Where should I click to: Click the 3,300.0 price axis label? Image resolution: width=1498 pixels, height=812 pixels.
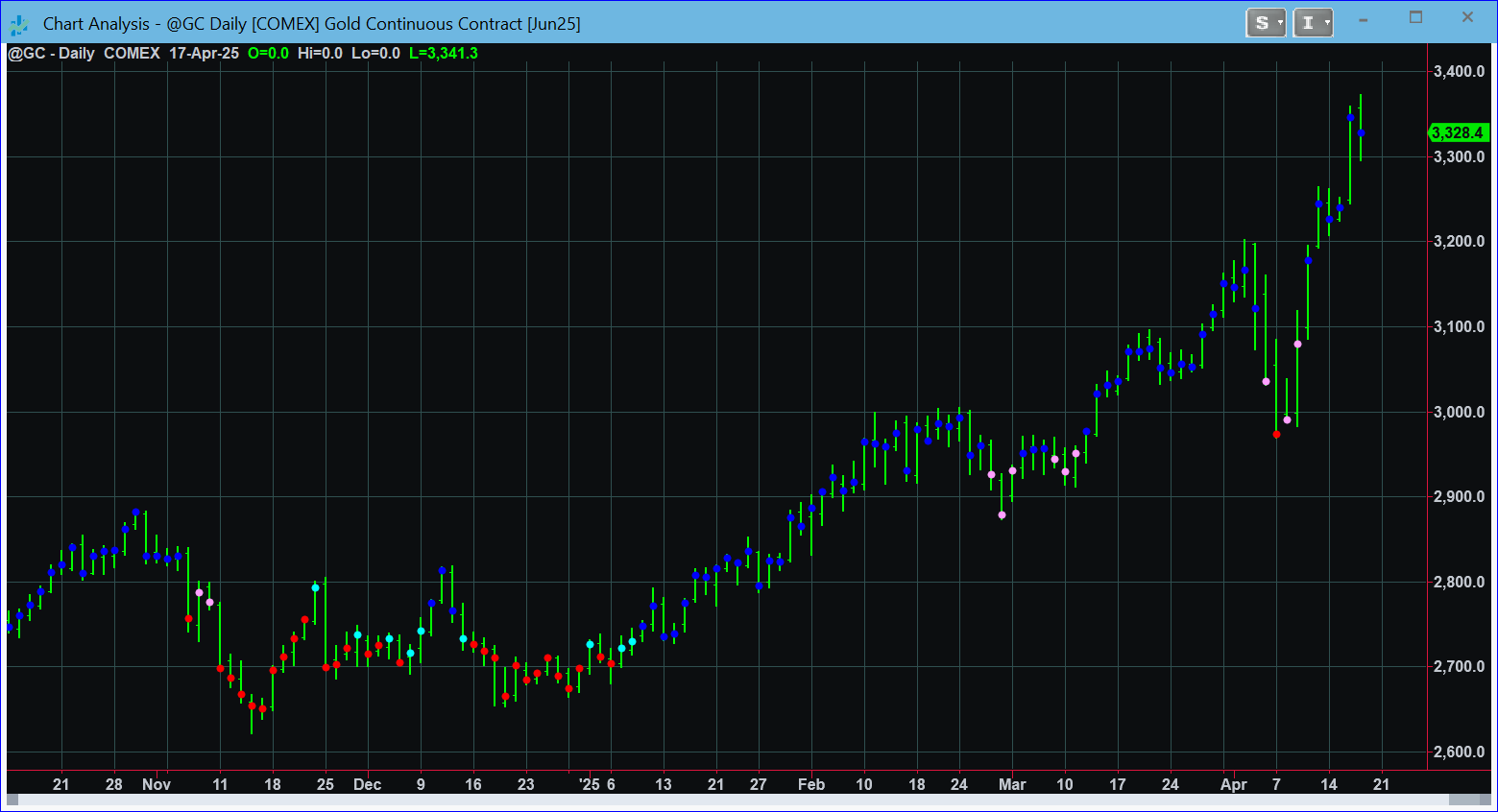(1459, 156)
